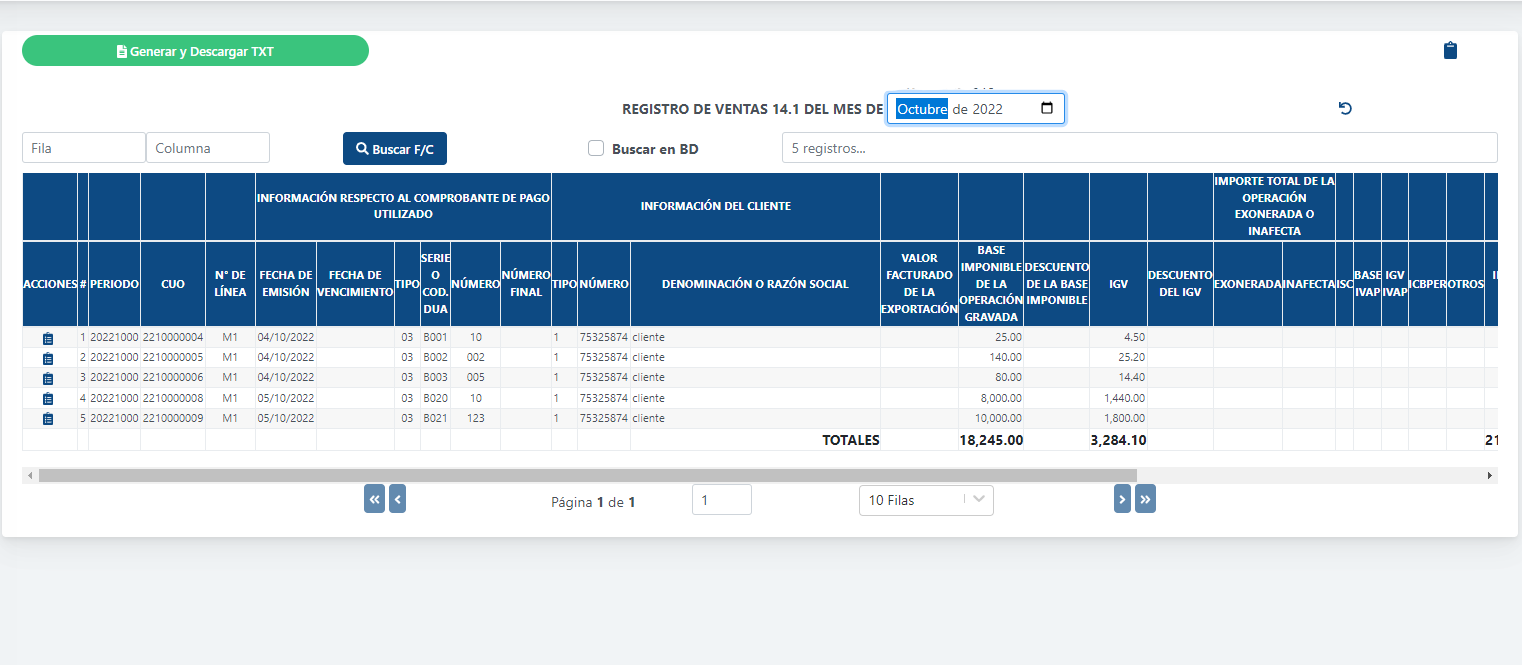This screenshot has width=1522, height=665.
Task: Go to the previous page
Action: [397, 499]
